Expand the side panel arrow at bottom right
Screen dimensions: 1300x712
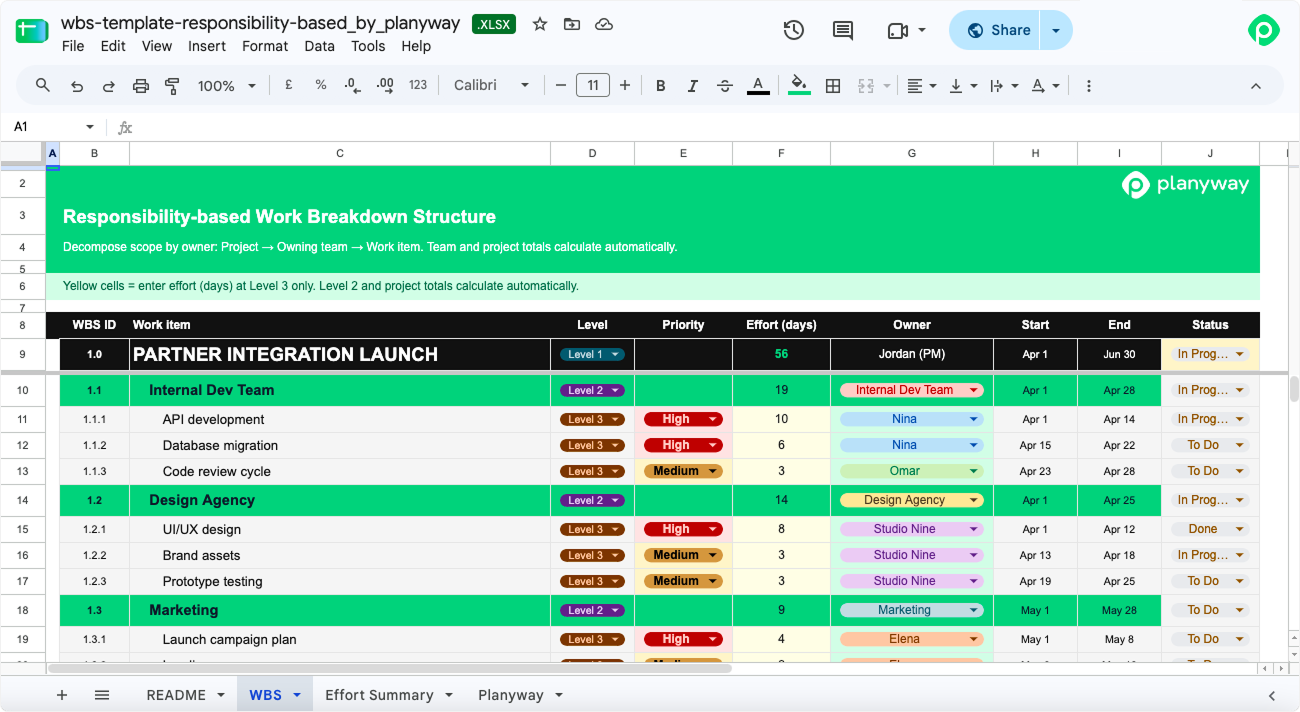tap(1272, 695)
